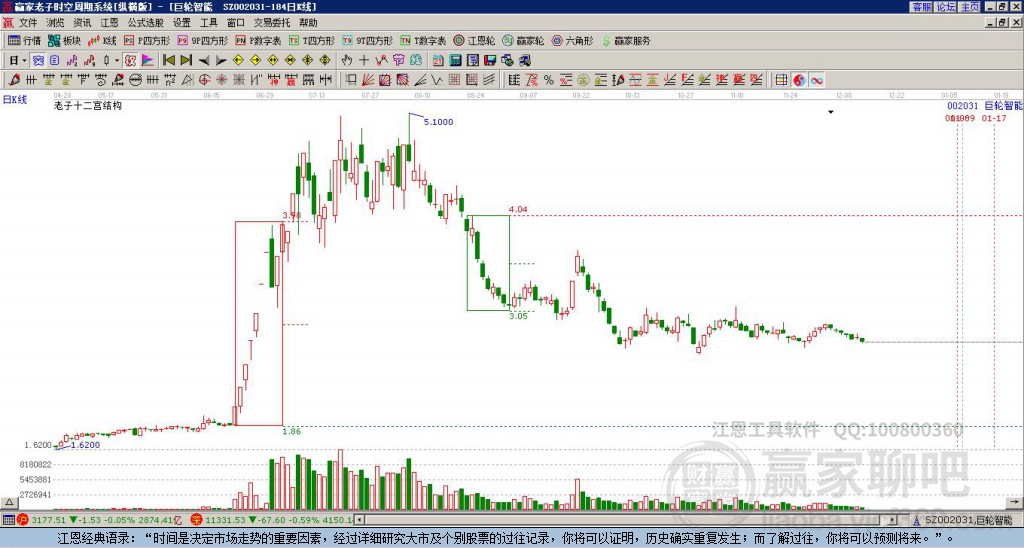Open the 江恩 menu
The height and width of the screenshot is (548, 1024).
point(110,23)
